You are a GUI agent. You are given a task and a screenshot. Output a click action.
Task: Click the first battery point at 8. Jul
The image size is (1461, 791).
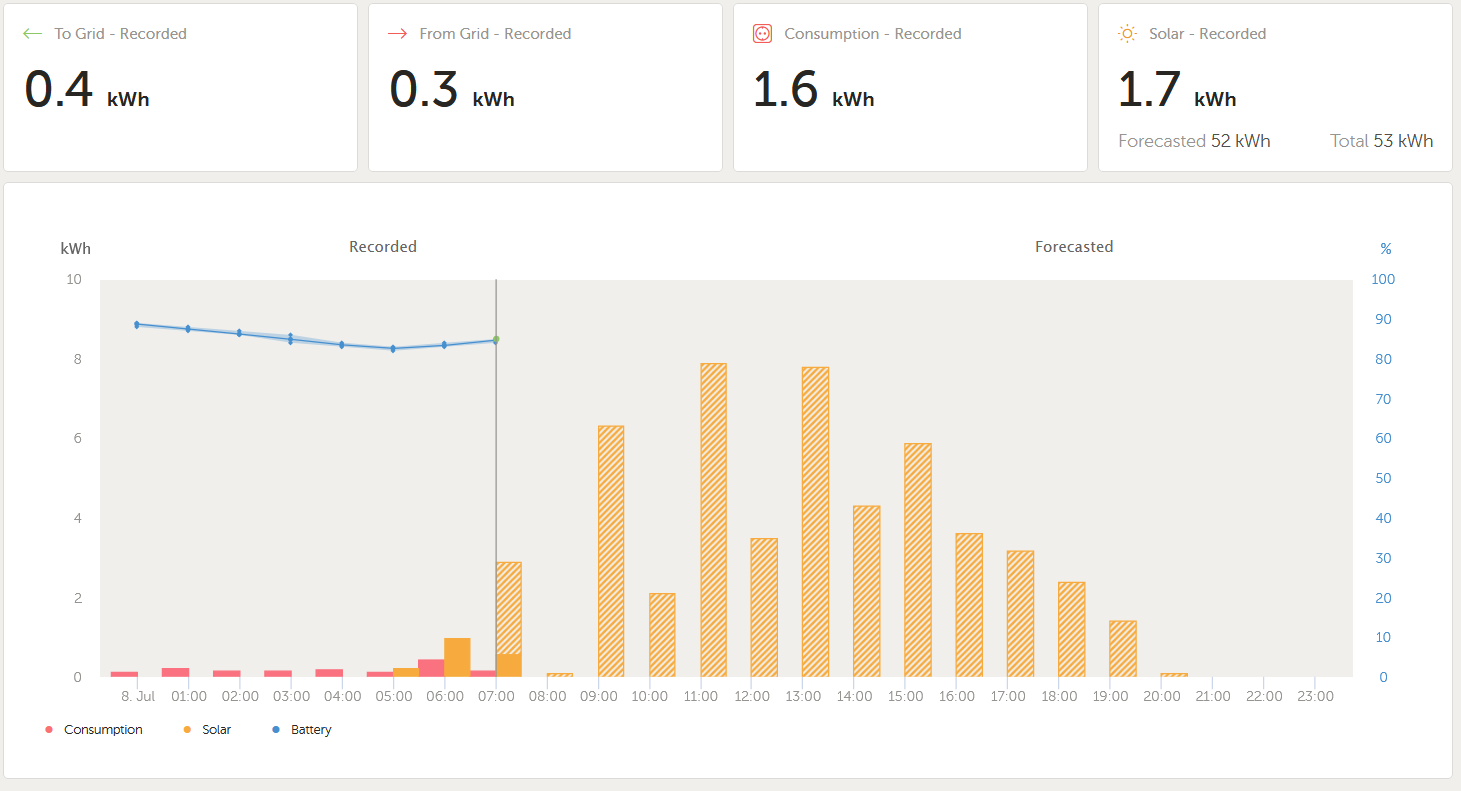point(137,325)
